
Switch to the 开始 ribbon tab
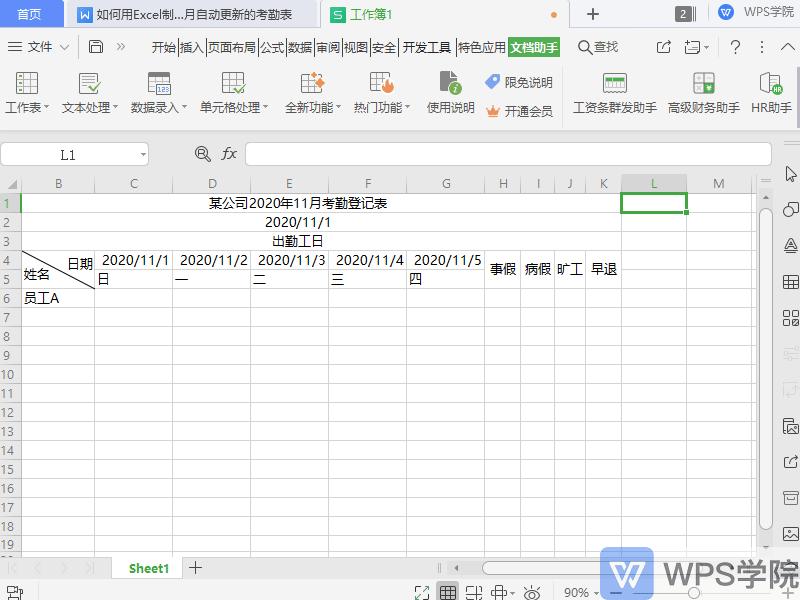[x=165, y=46]
